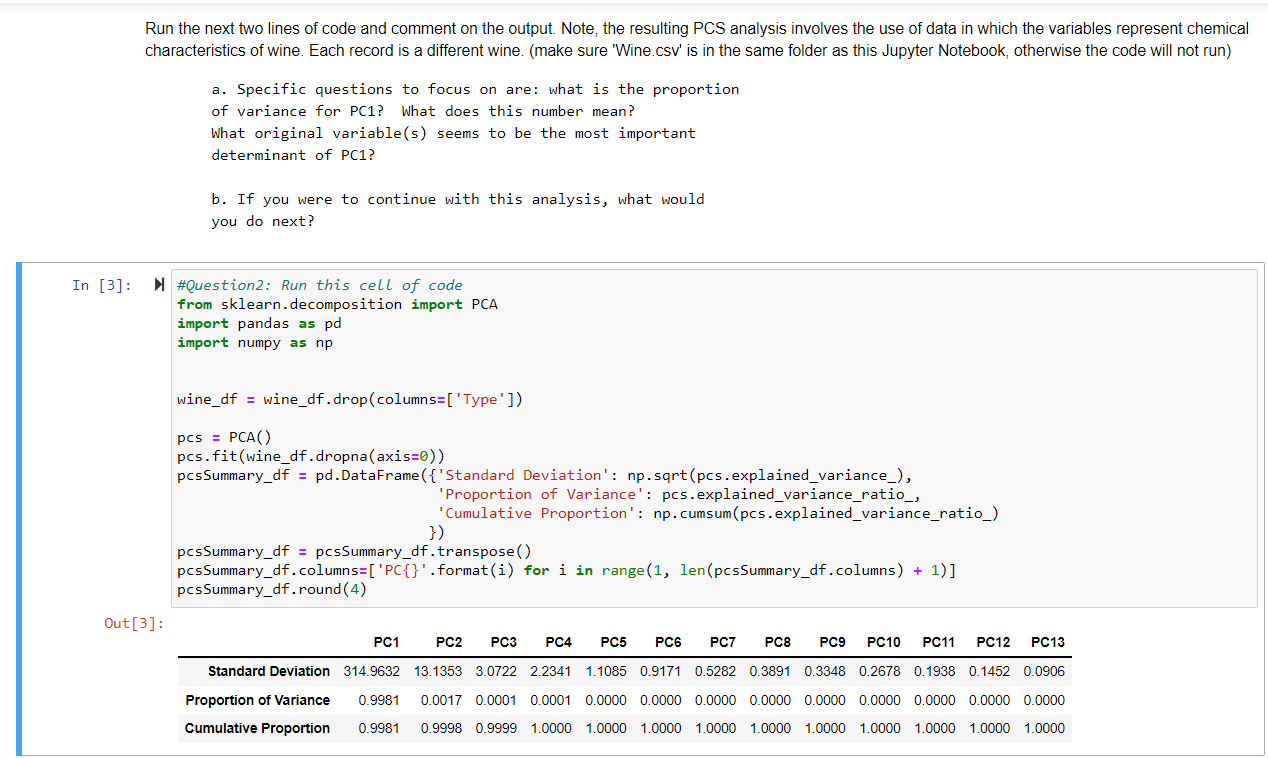Screen dimensions: 1268x758
Task: Click the import pandas as pd line
Action: pos(258,323)
